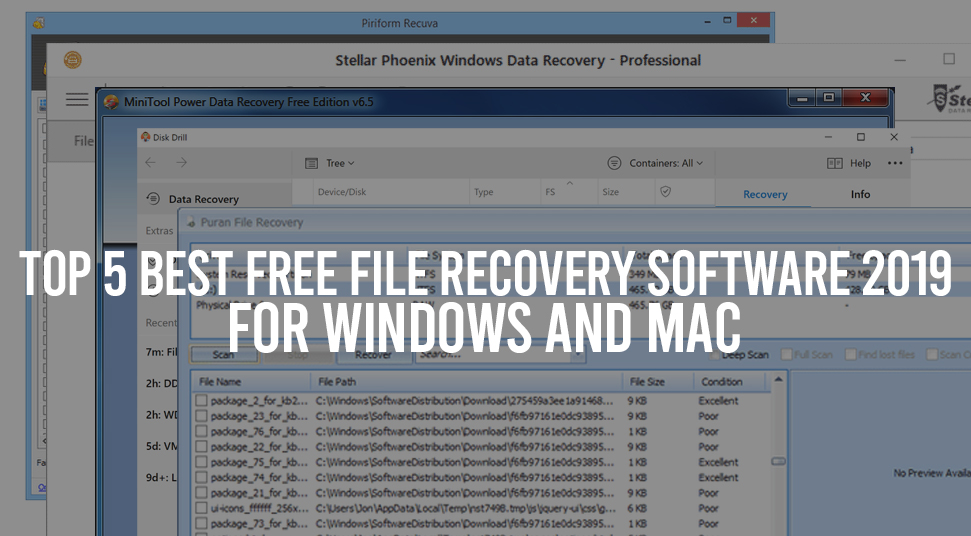The height and width of the screenshot is (536, 971).
Task: Click the 275459a3ee1a91468 download path
Action: pyautogui.click(x=464, y=400)
